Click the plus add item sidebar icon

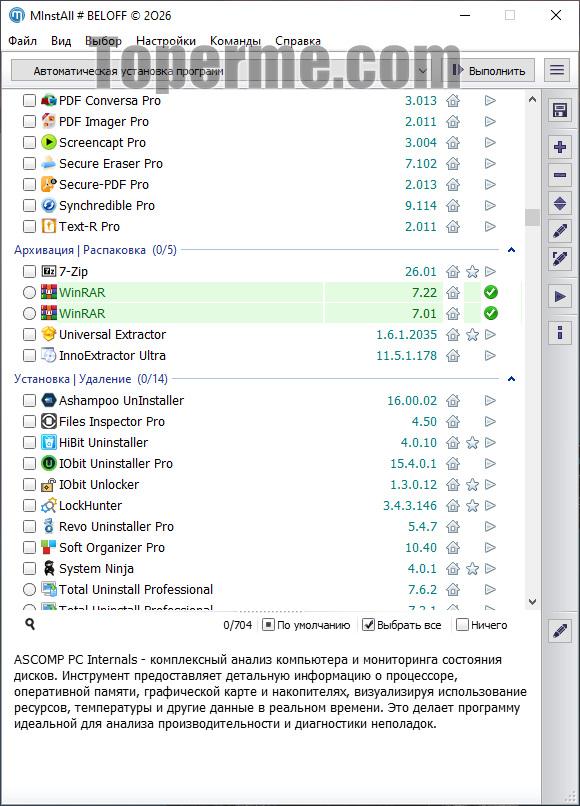pos(559,147)
